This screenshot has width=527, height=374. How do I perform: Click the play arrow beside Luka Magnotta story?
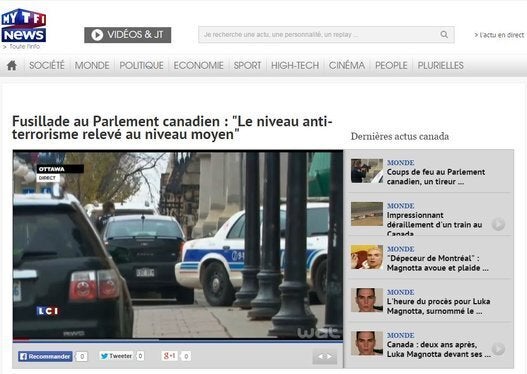[498, 349]
